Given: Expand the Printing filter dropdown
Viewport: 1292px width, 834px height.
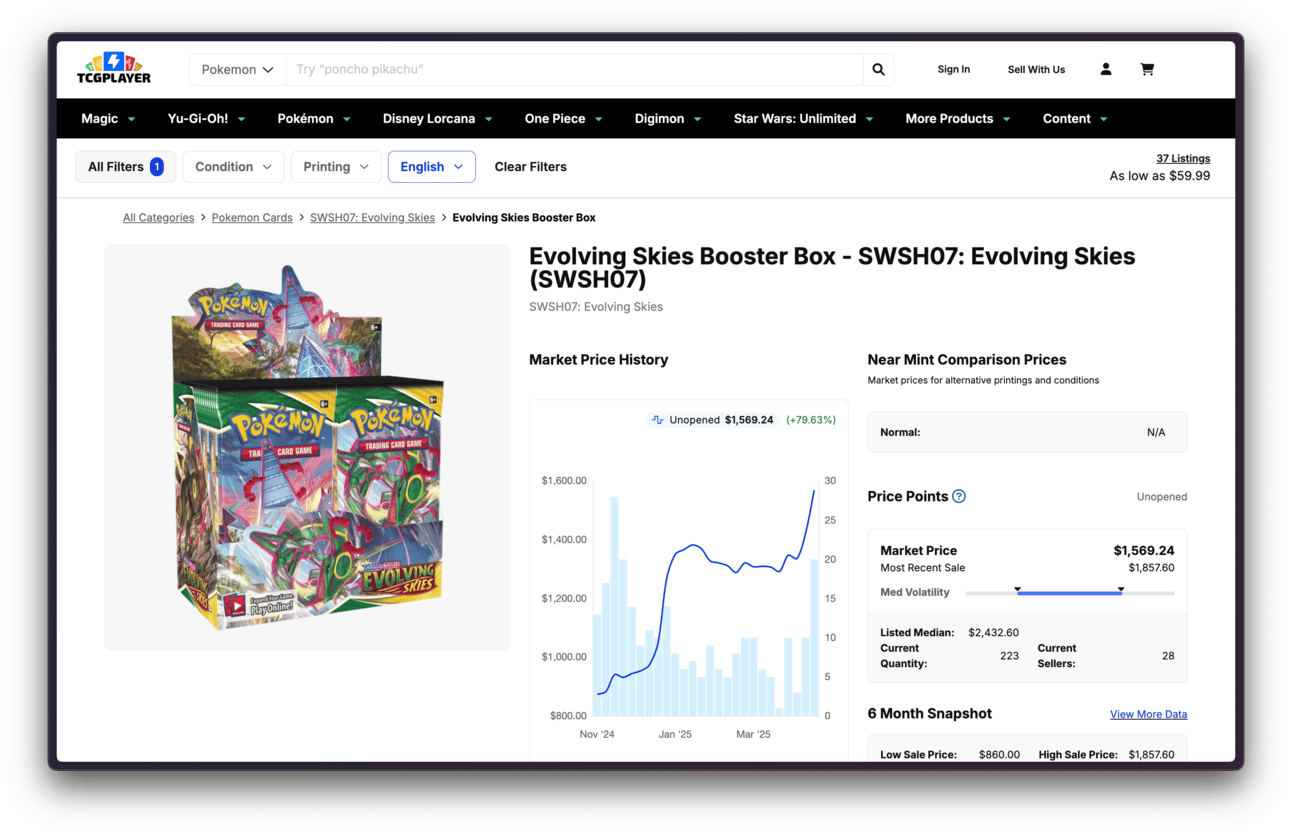Looking at the screenshot, I should tap(336, 167).
